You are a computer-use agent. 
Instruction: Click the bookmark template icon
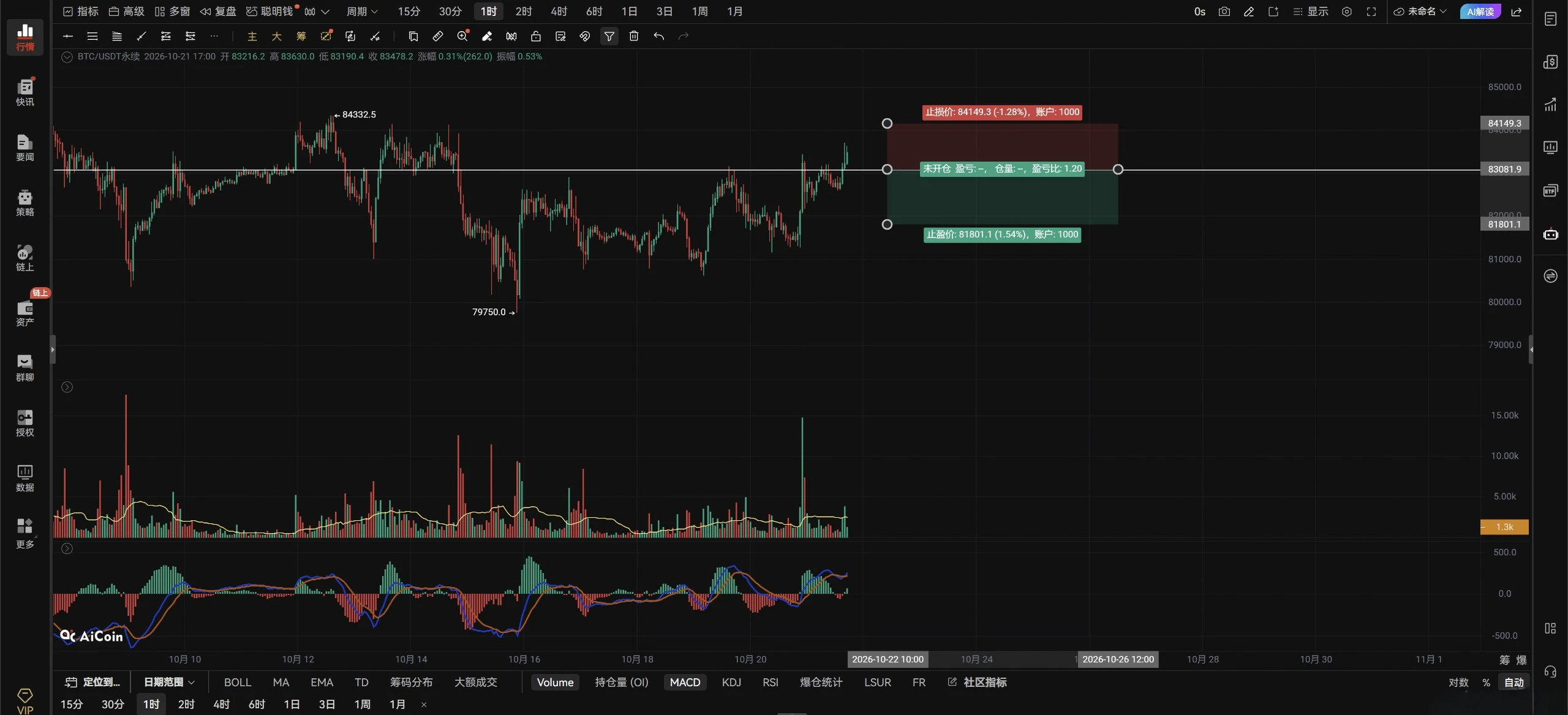point(413,36)
